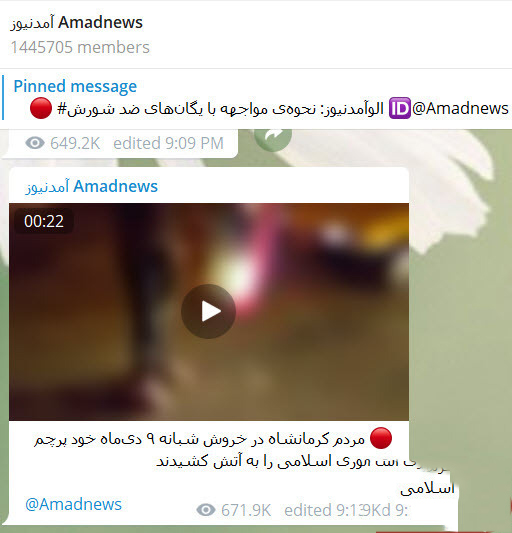Click the edited 9:09 PM timestamp
This screenshot has height=533, width=512.
[x=168, y=143]
